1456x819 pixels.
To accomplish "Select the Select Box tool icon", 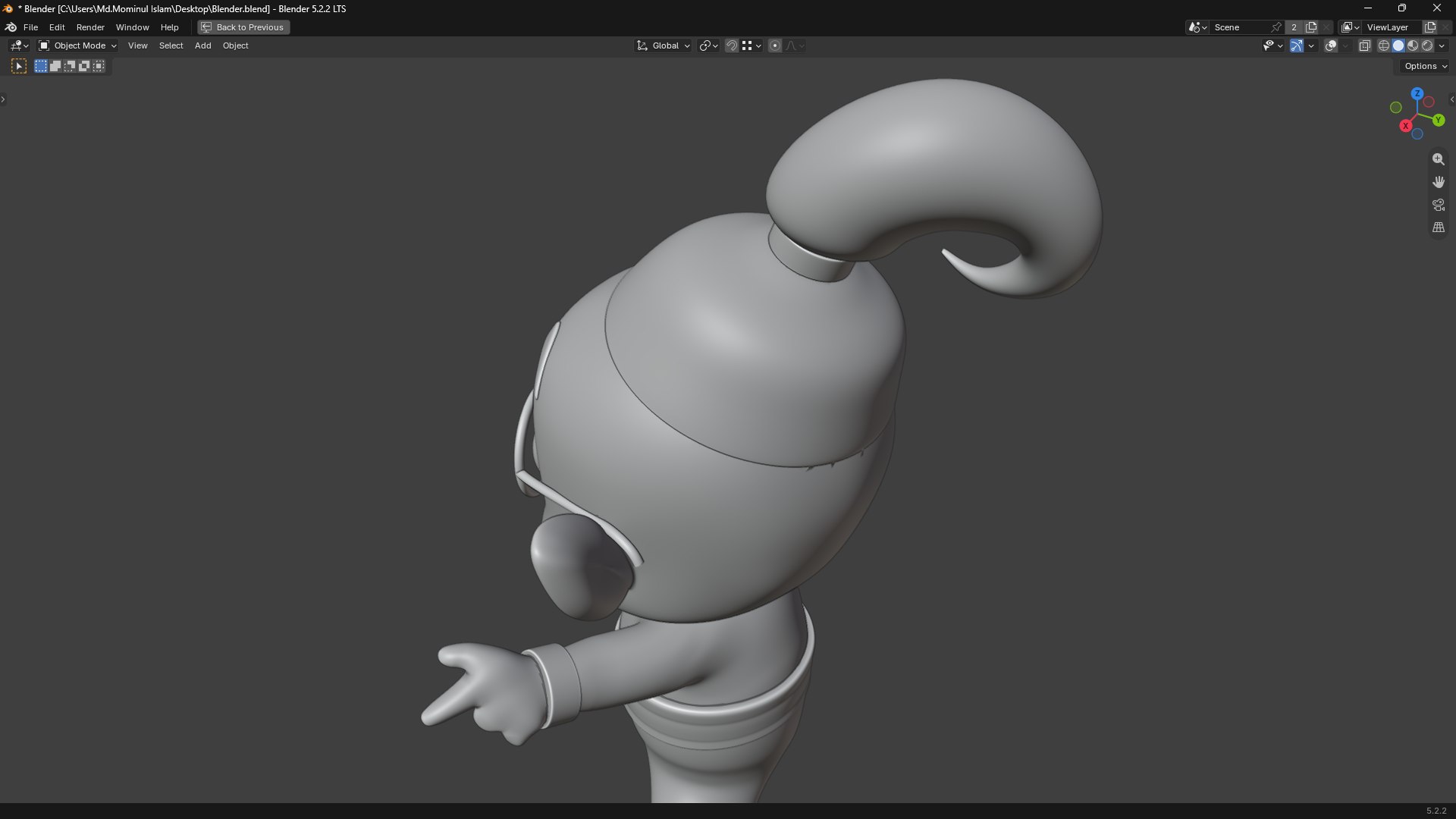I will [19, 67].
